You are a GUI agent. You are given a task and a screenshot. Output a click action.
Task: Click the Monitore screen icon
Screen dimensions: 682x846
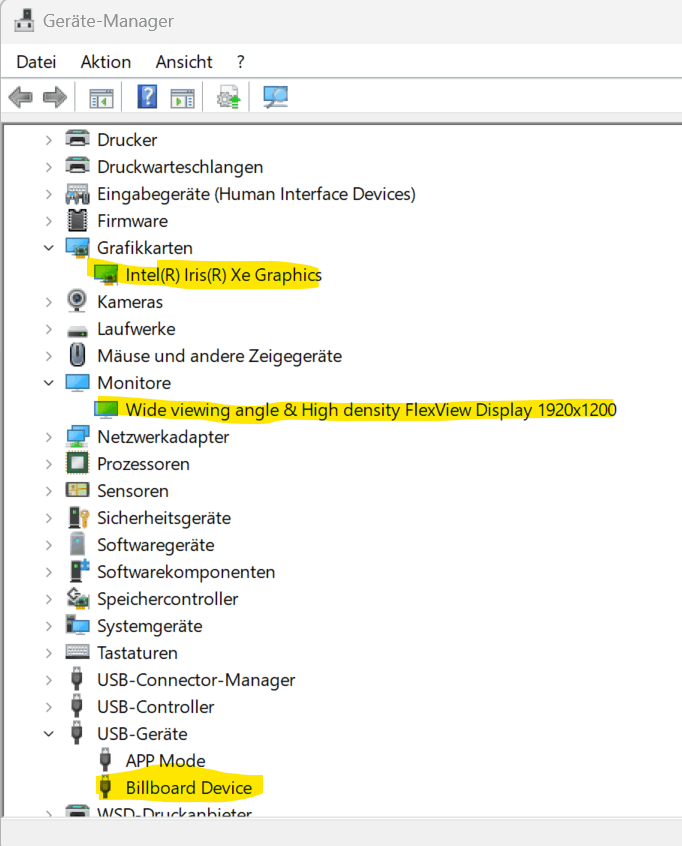point(77,383)
